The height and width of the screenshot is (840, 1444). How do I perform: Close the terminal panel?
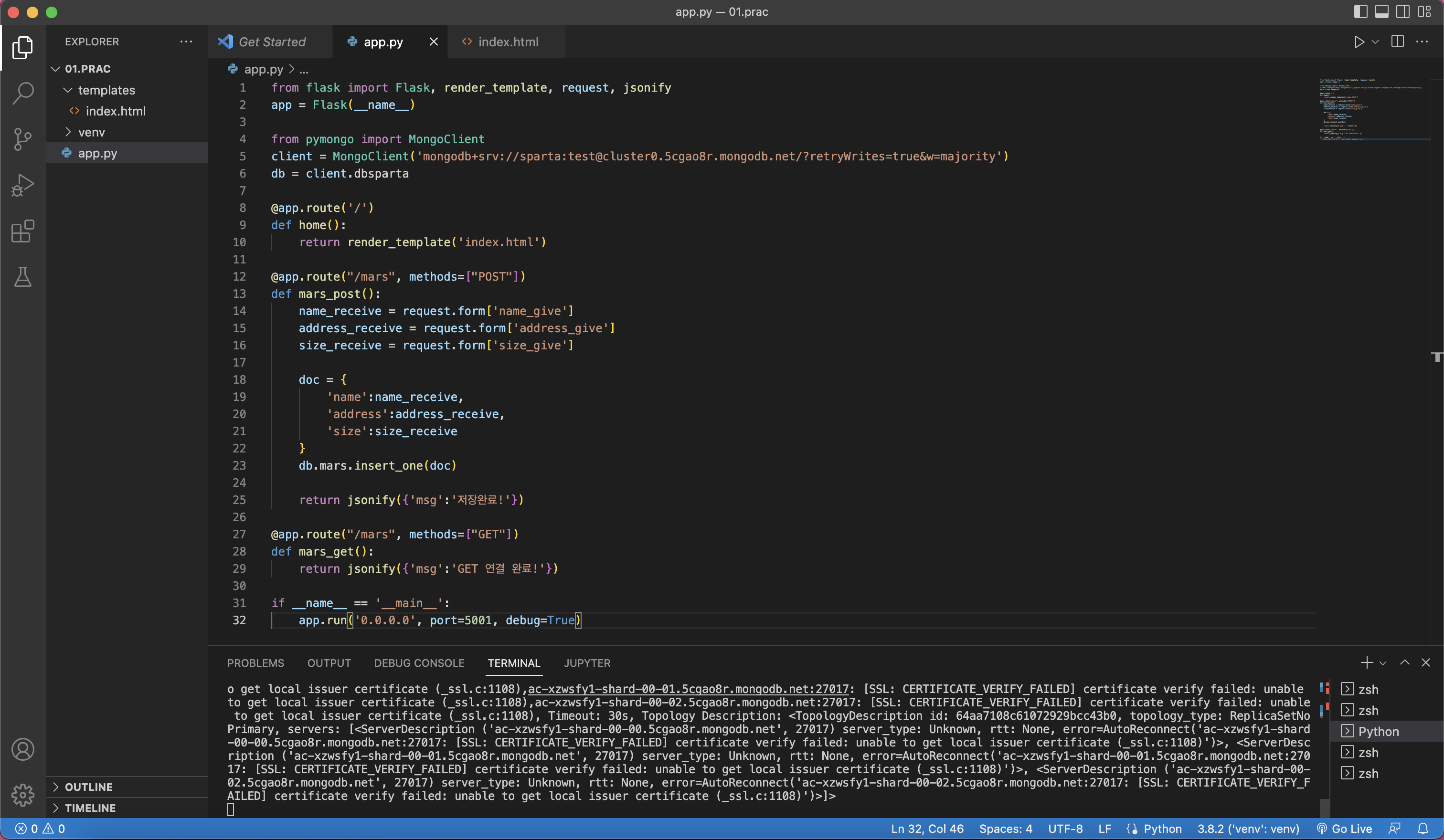click(1426, 662)
